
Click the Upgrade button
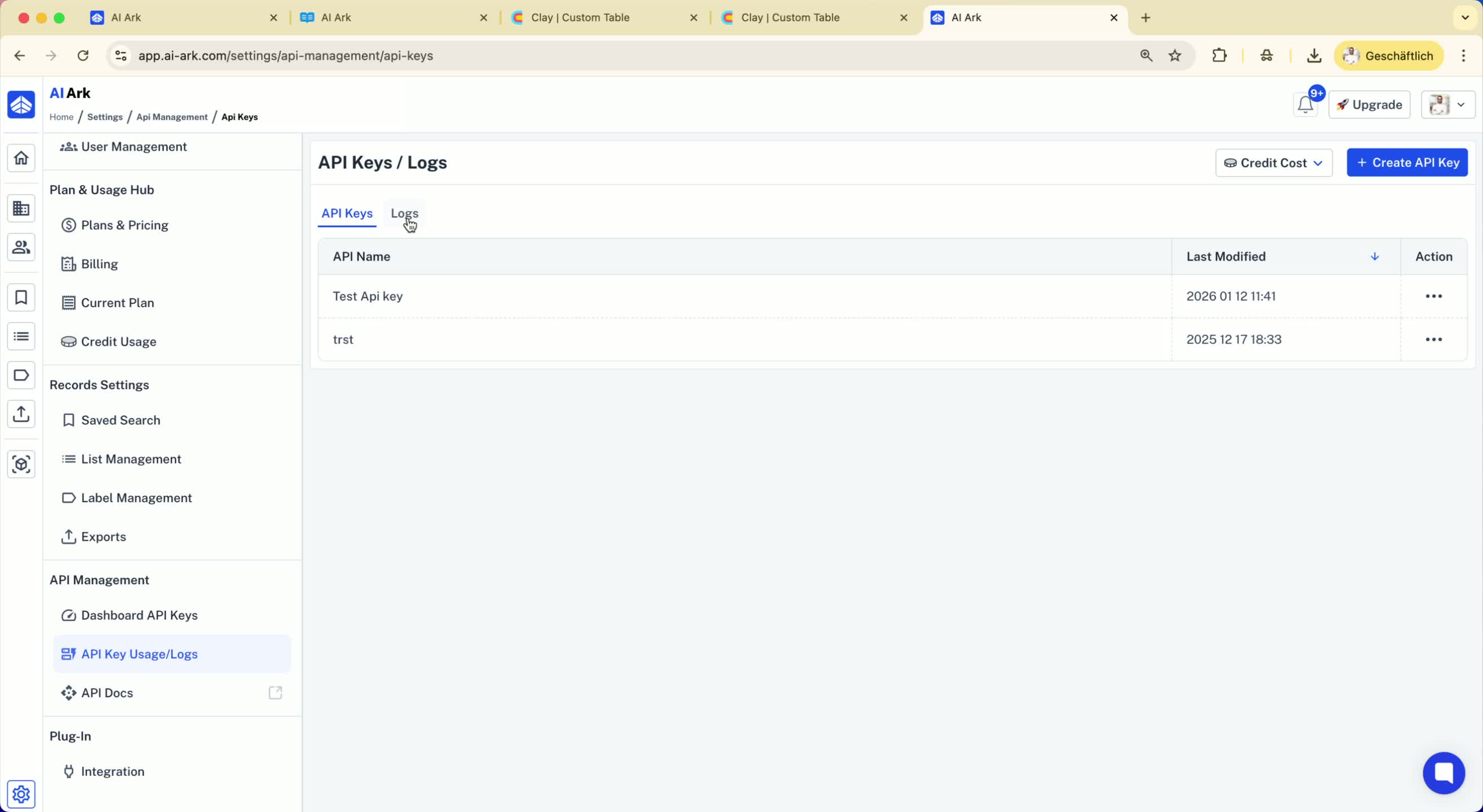point(1369,105)
